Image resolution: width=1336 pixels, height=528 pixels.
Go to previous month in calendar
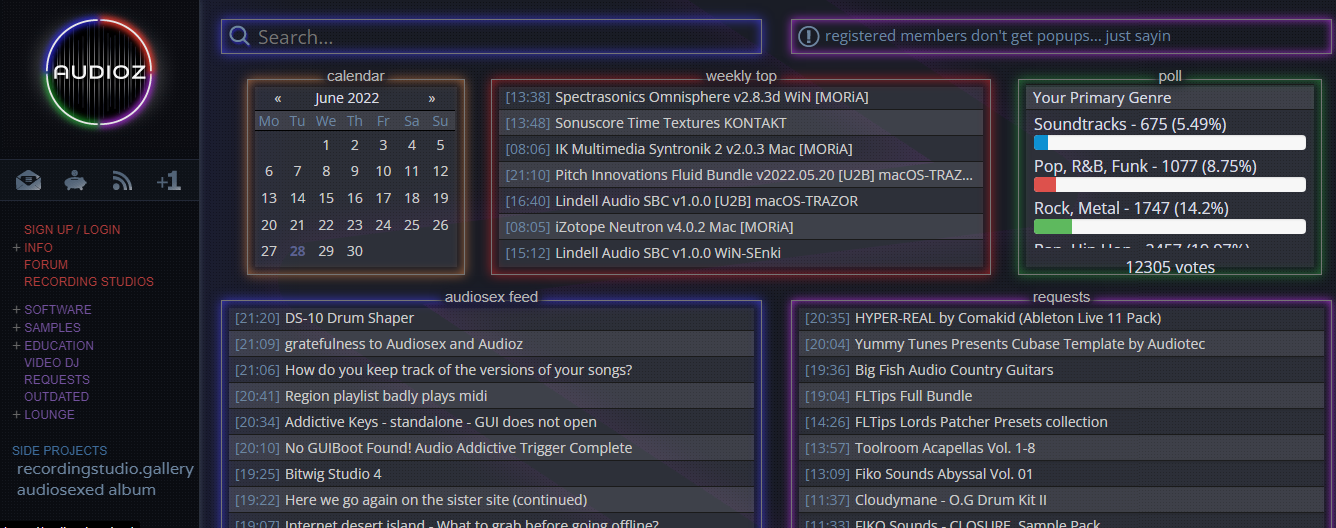[277, 98]
